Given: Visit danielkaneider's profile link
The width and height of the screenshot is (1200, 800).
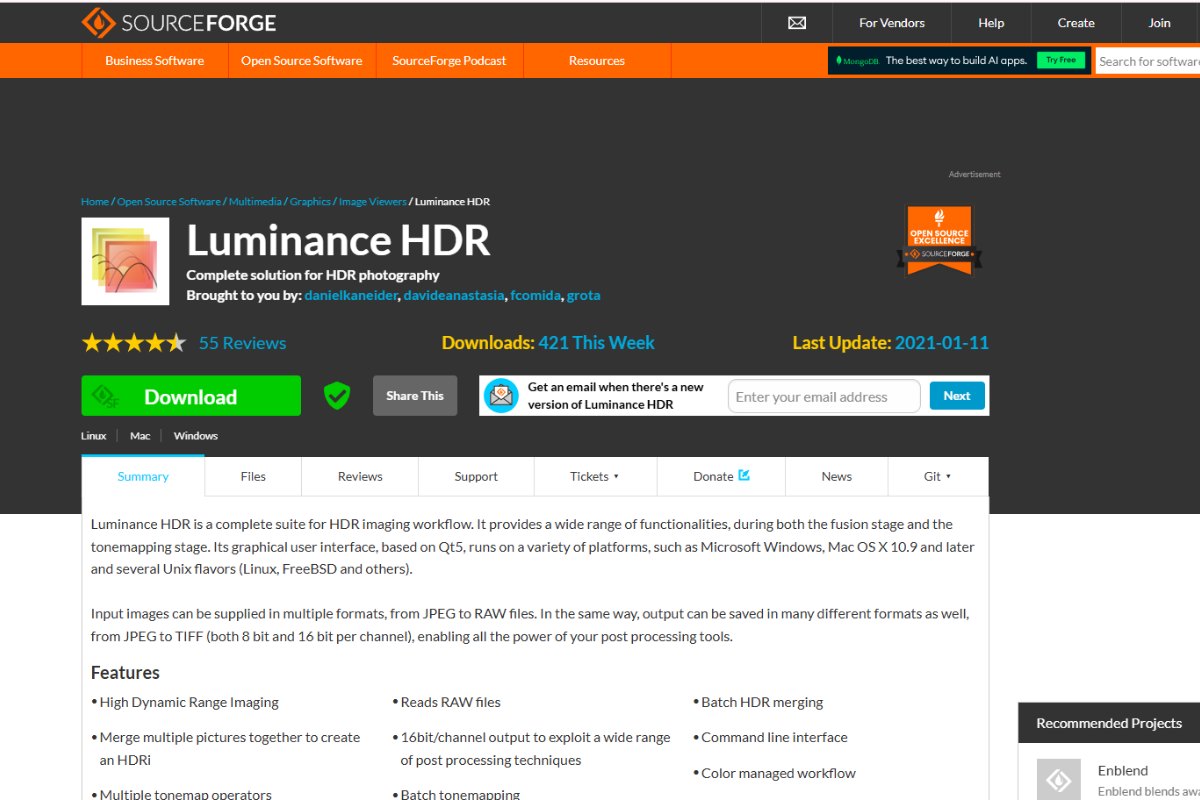Looking at the screenshot, I should coord(350,295).
